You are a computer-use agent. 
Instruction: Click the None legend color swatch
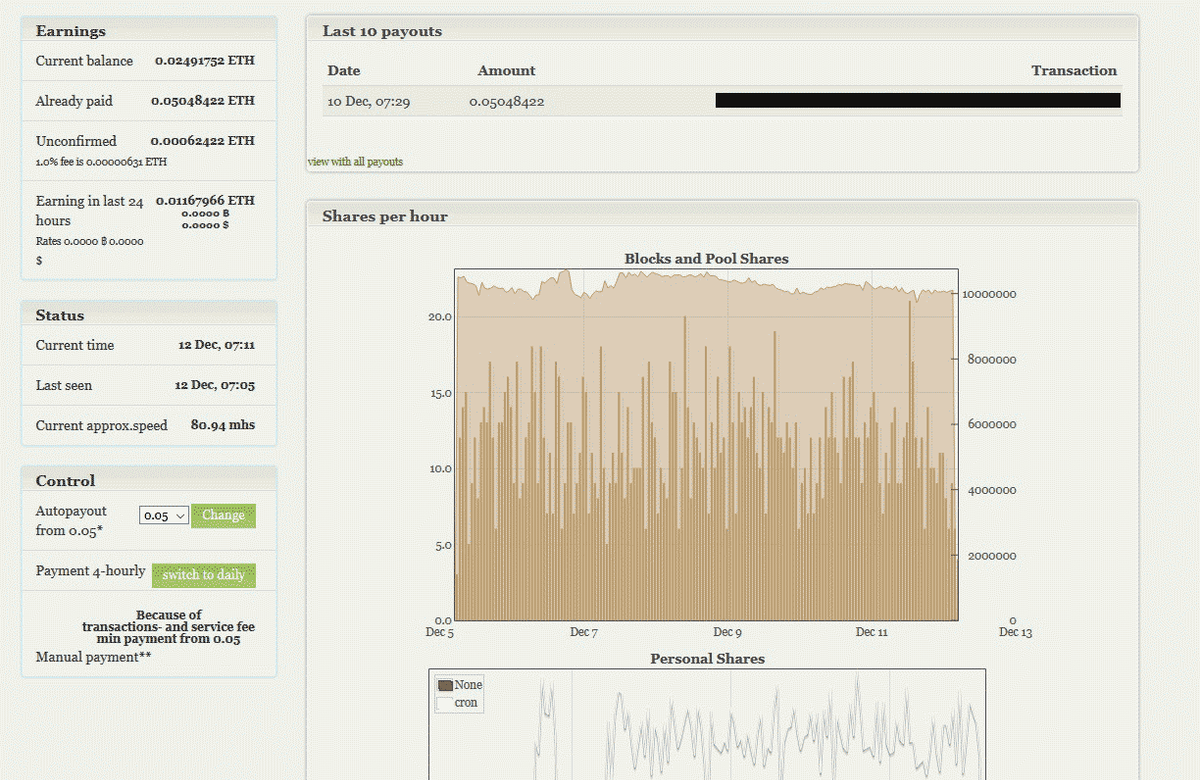(x=445, y=685)
